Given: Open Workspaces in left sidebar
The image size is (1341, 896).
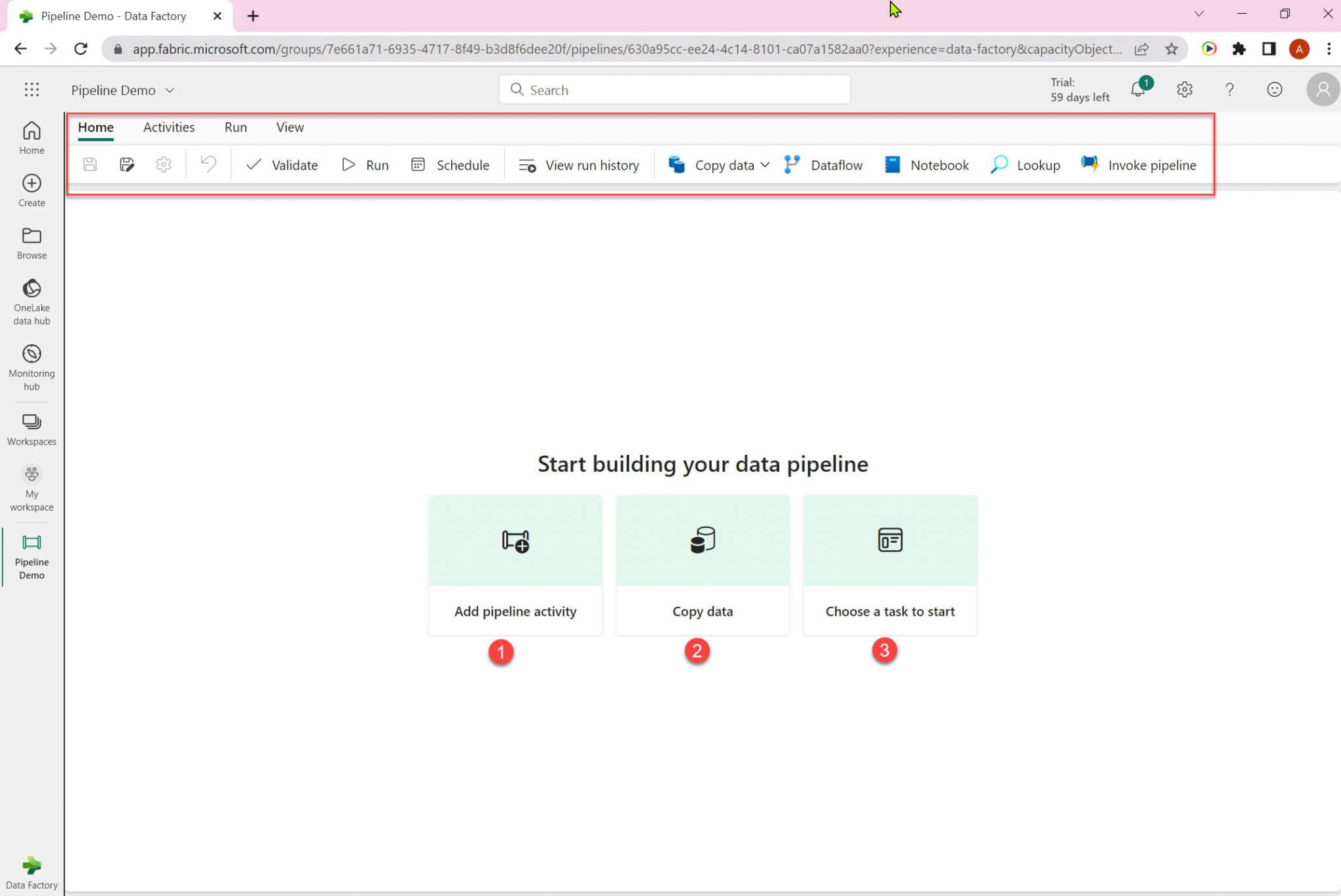Looking at the screenshot, I should 31,429.
